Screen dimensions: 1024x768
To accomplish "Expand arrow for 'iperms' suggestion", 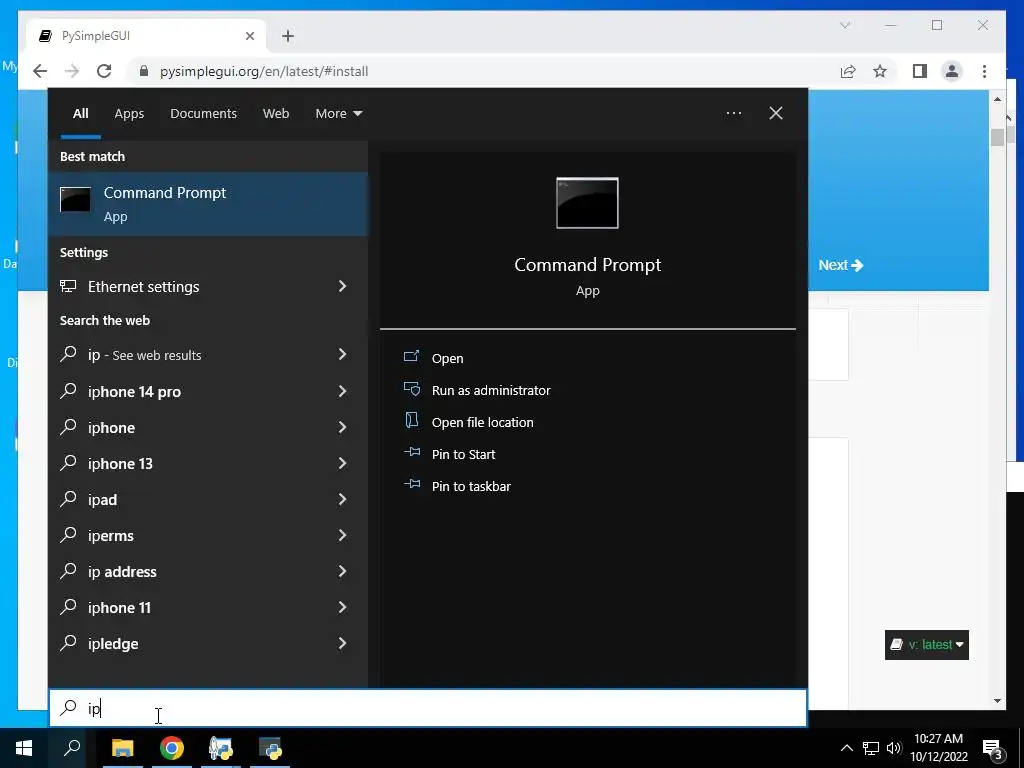I will click(342, 535).
